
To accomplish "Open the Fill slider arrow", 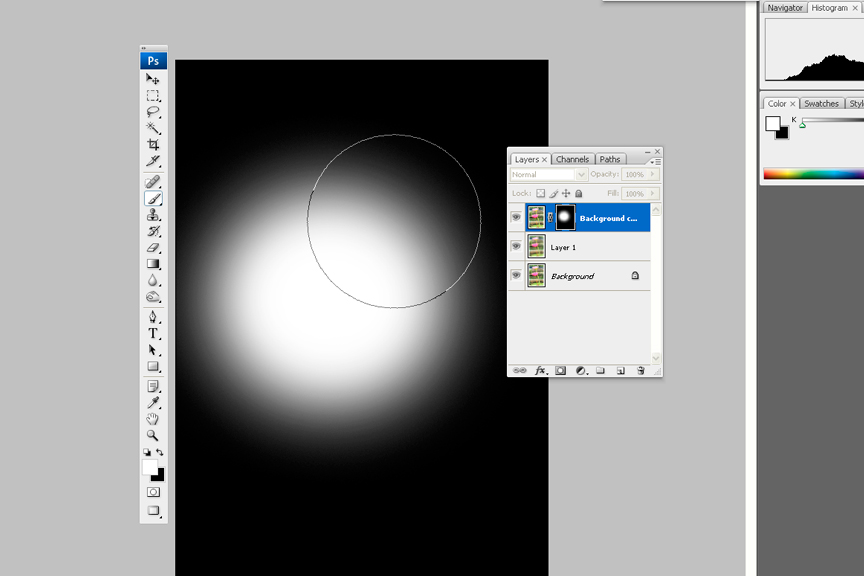I will [653, 193].
